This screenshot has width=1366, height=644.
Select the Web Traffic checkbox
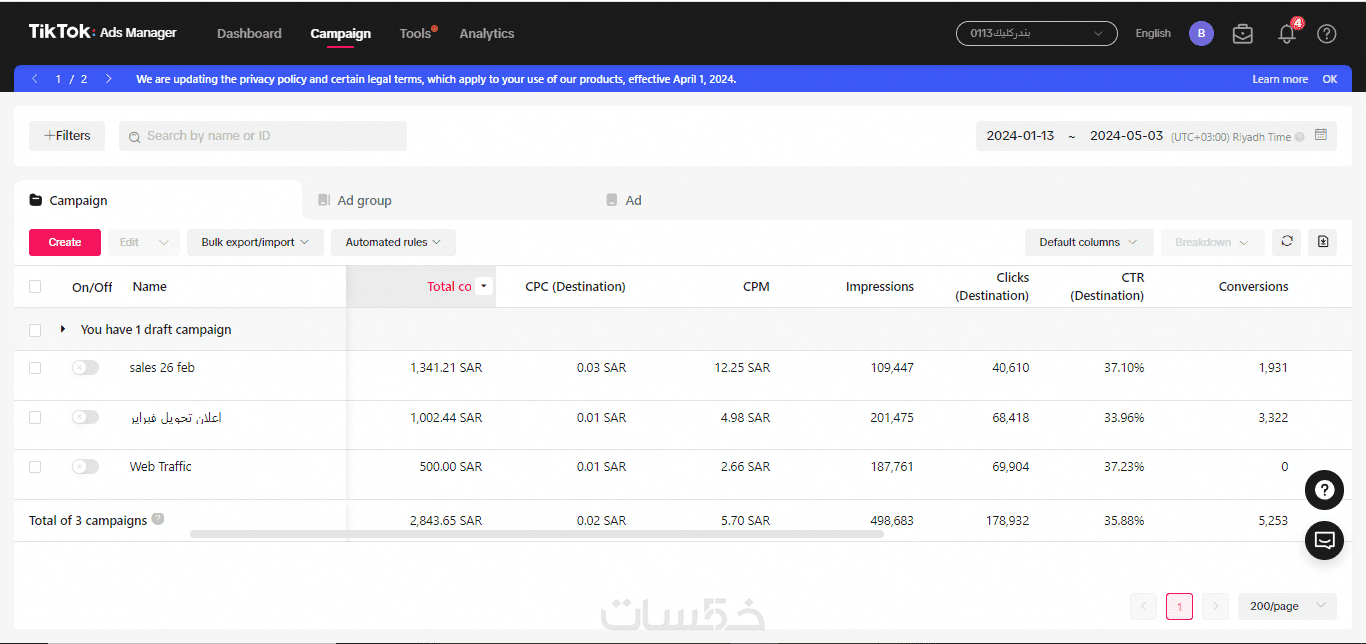click(35, 467)
